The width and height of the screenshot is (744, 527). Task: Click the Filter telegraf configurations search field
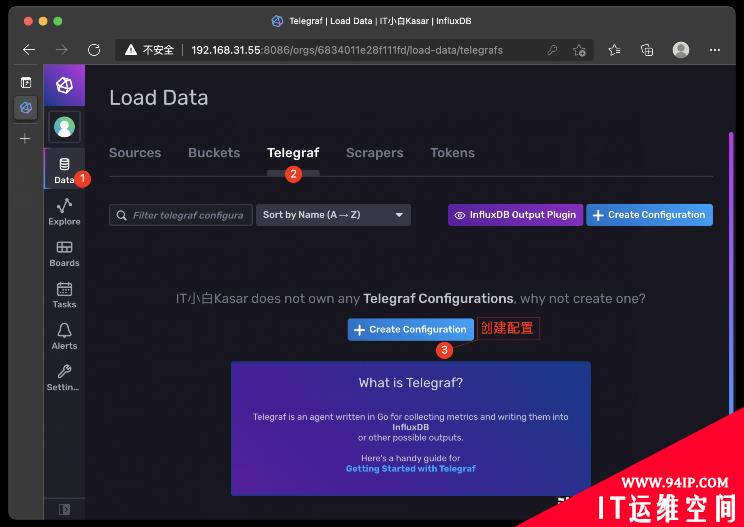(x=181, y=215)
